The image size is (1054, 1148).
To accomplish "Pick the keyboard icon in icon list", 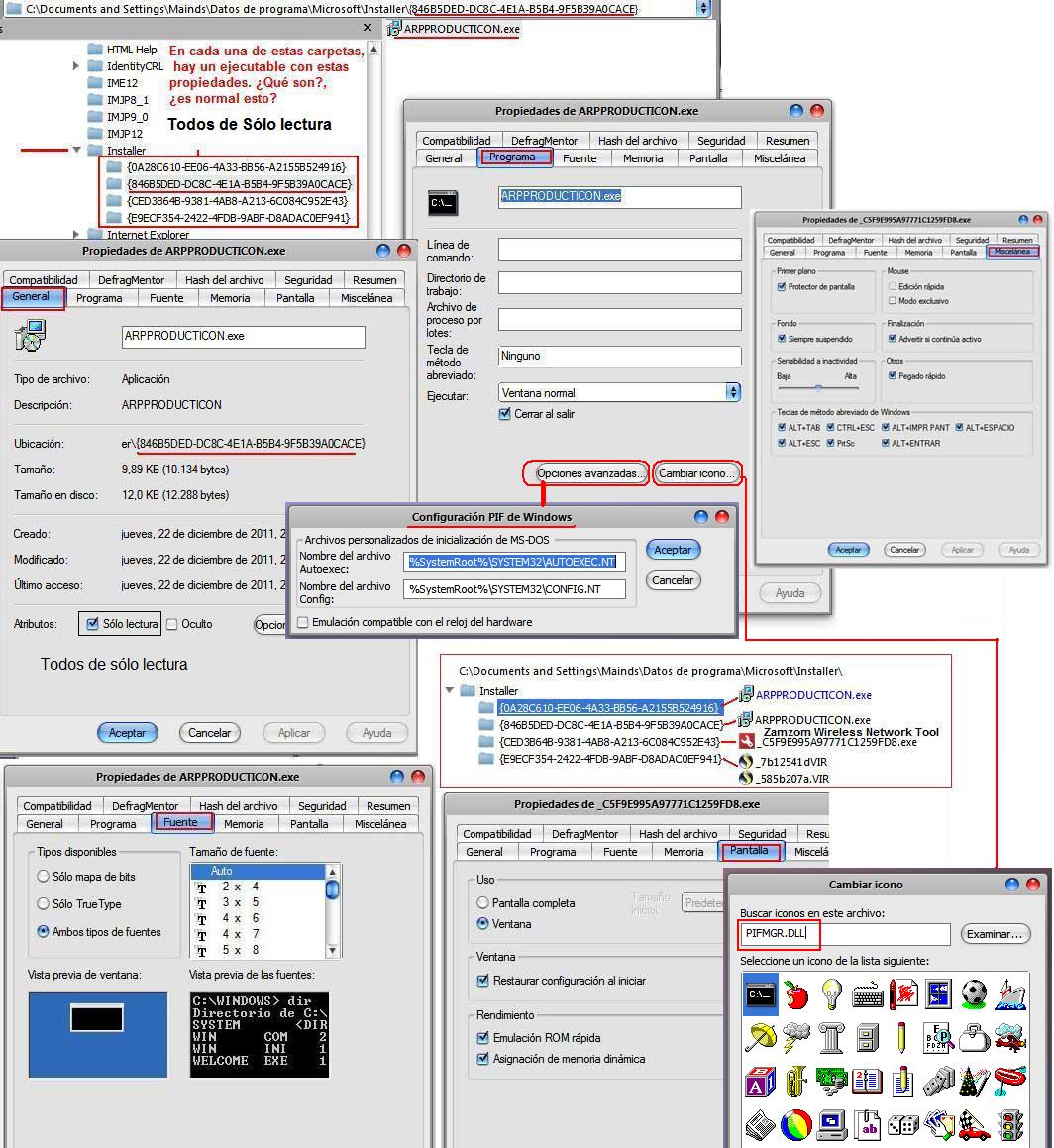I will tap(868, 994).
